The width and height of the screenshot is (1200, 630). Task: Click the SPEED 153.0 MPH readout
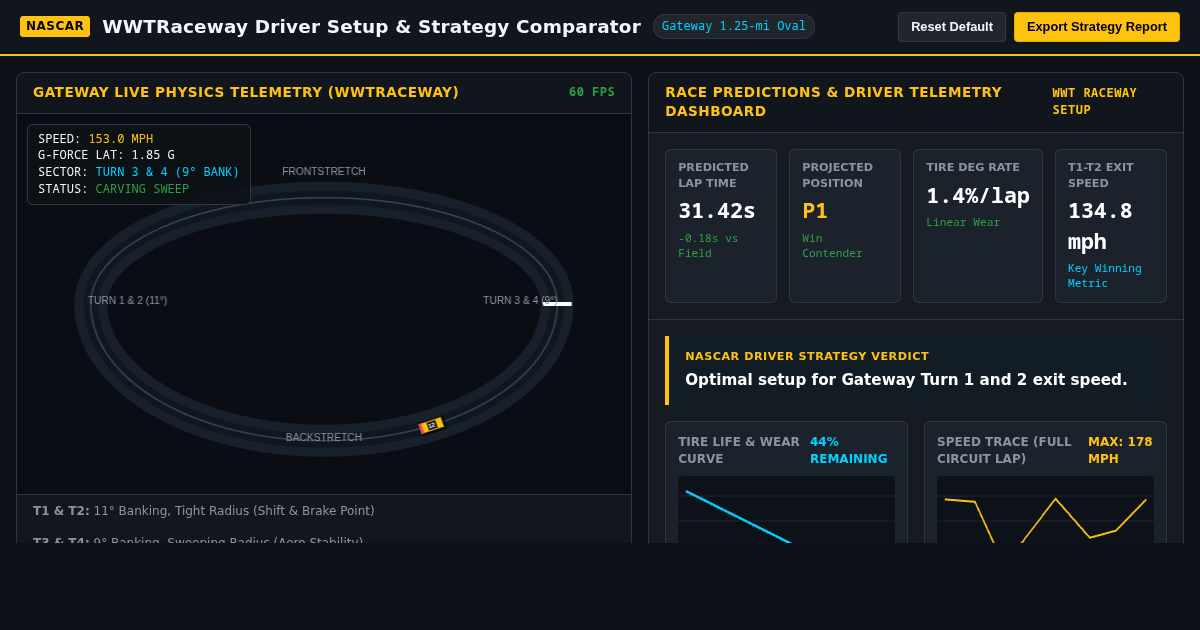95,139
